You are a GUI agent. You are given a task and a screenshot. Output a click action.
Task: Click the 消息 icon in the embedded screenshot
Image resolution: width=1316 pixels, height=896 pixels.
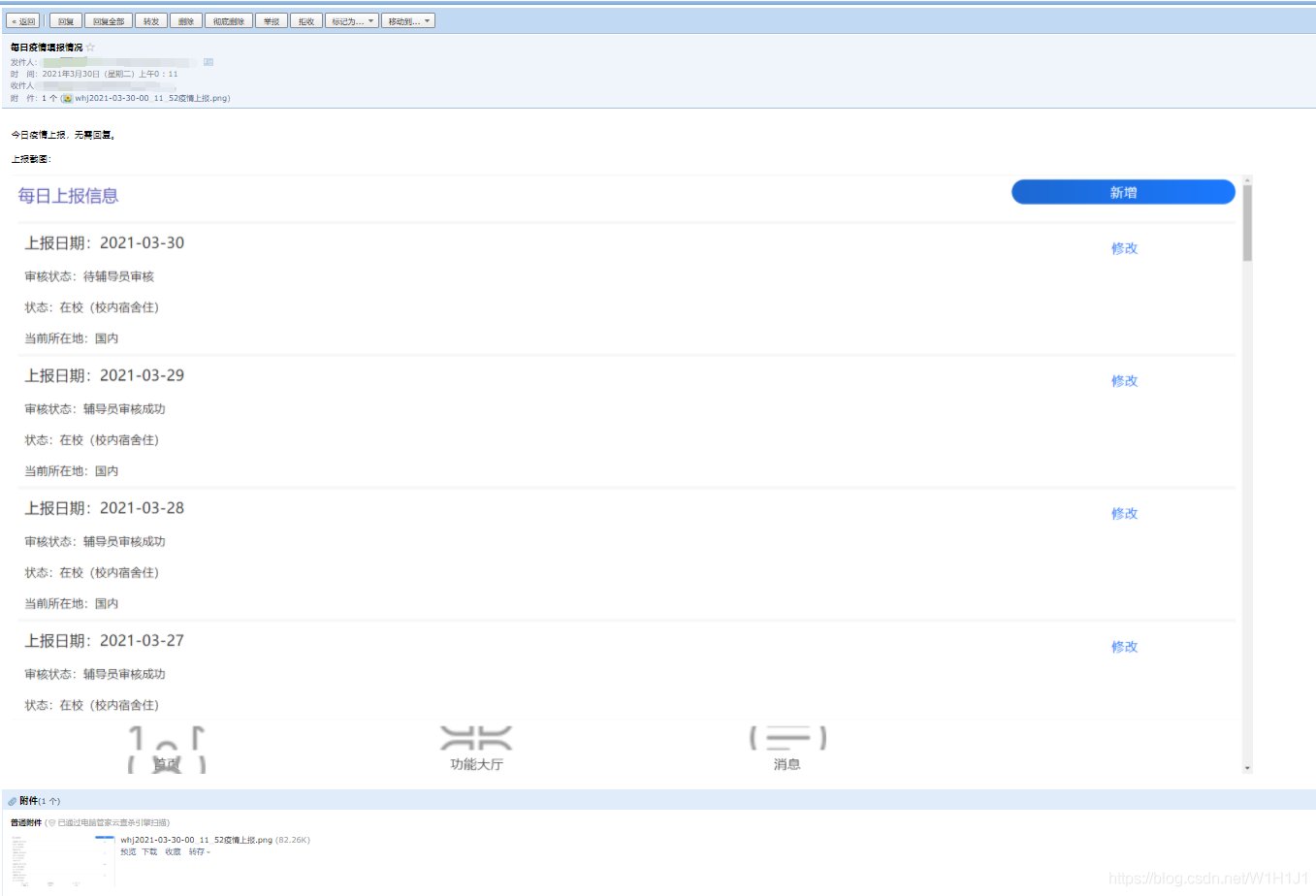(787, 739)
